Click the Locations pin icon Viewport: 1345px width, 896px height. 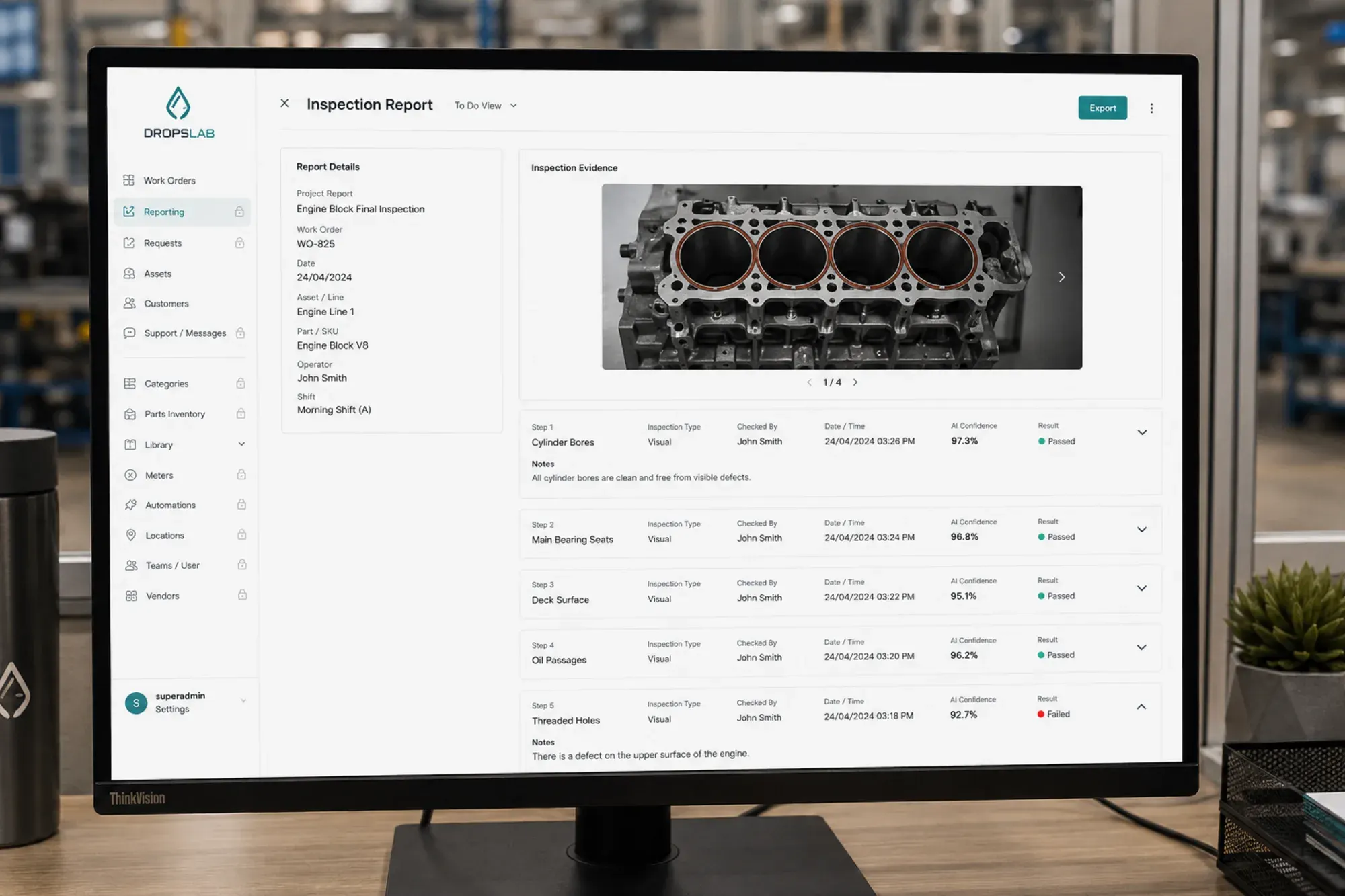click(131, 535)
